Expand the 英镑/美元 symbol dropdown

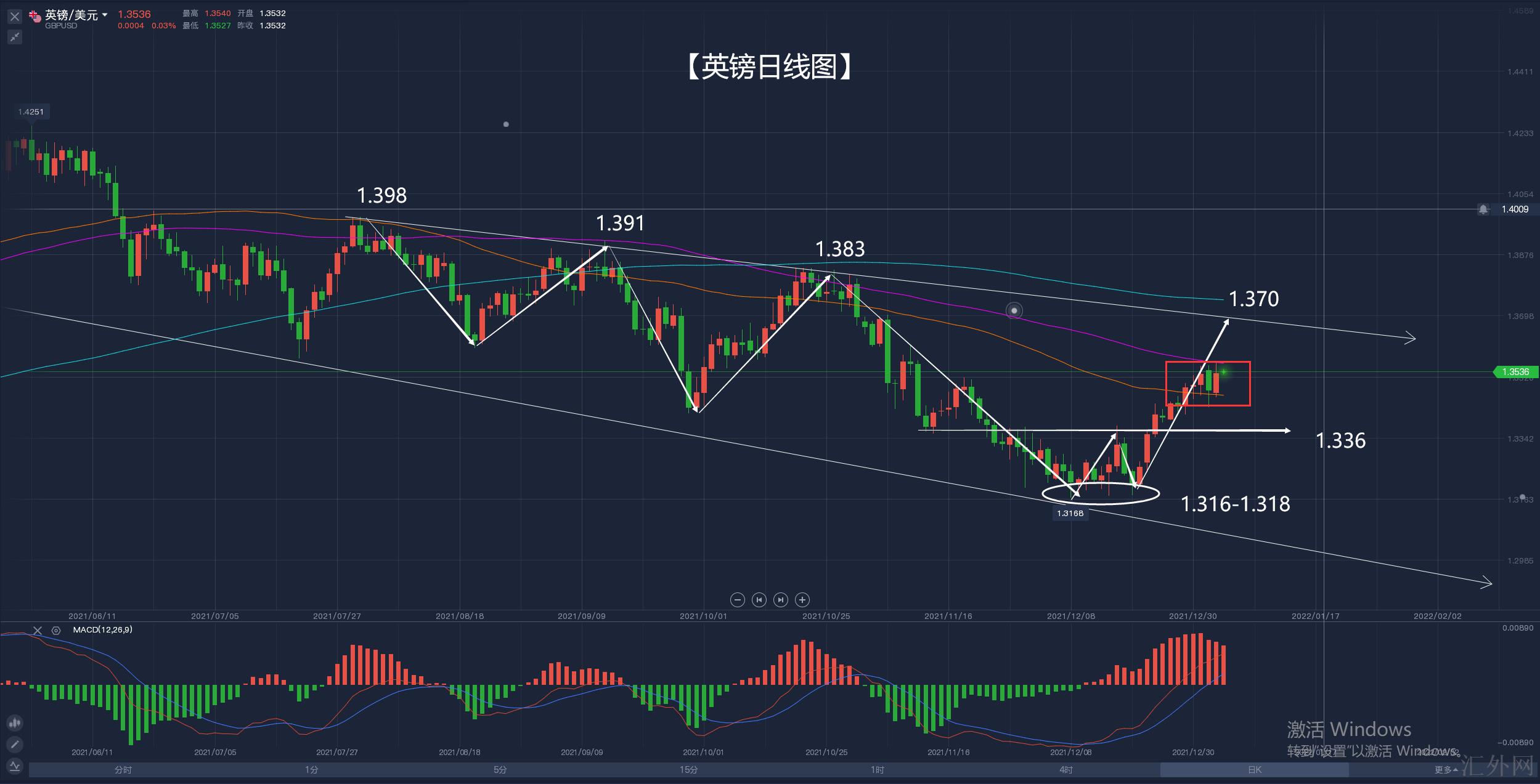pyautogui.click(x=105, y=15)
